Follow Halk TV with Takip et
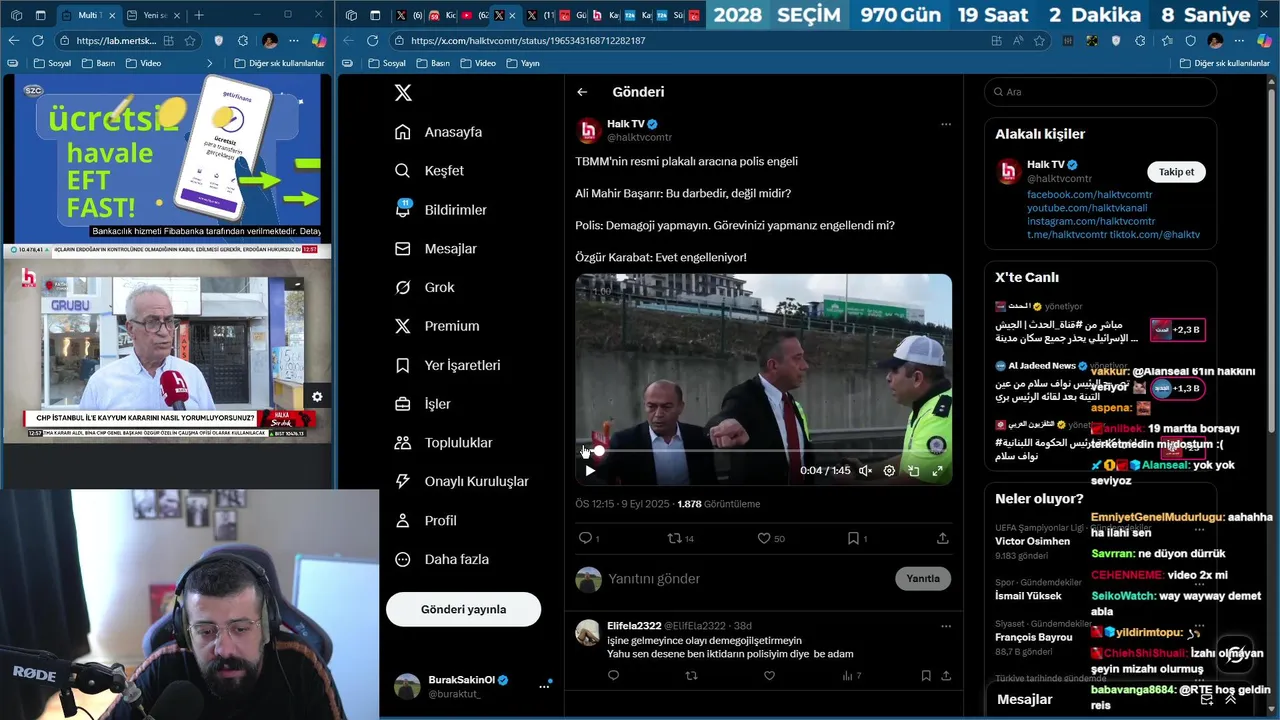This screenshot has height=720, width=1280. (x=1176, y=172)
